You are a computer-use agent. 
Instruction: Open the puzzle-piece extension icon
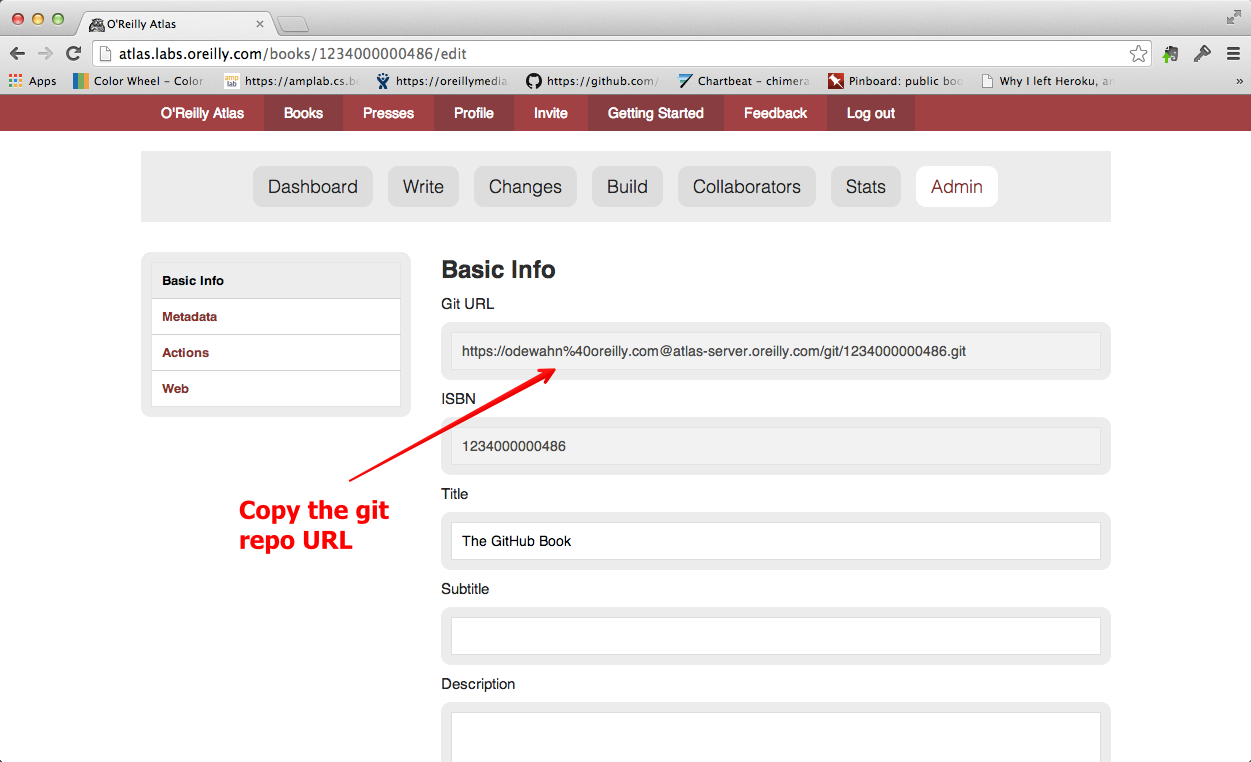(x=1170, y=54)
